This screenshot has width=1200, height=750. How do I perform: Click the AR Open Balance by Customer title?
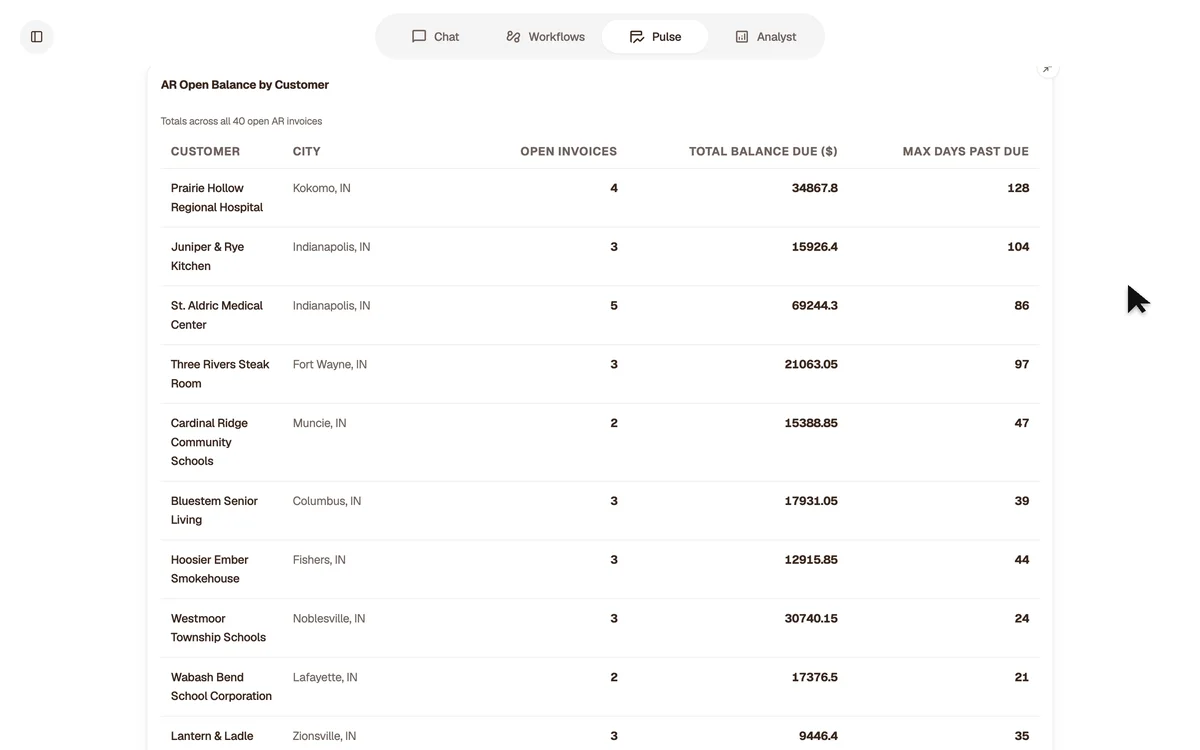pos(245,85)
